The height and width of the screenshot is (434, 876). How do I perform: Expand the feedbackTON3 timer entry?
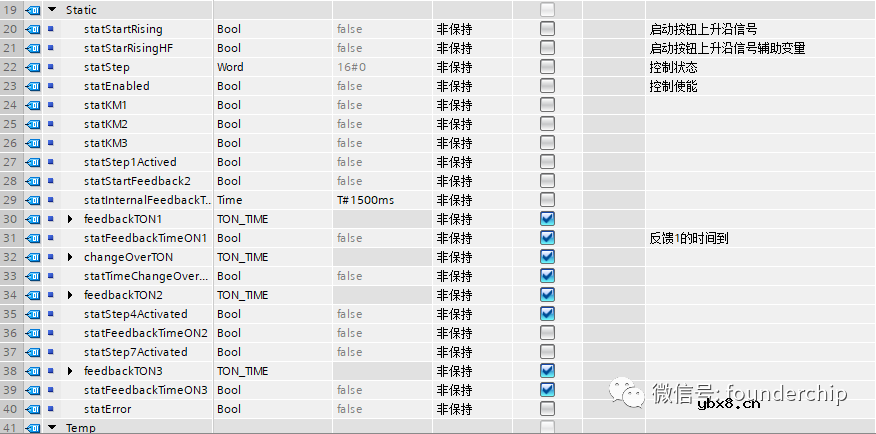click(x=70, y=371)
